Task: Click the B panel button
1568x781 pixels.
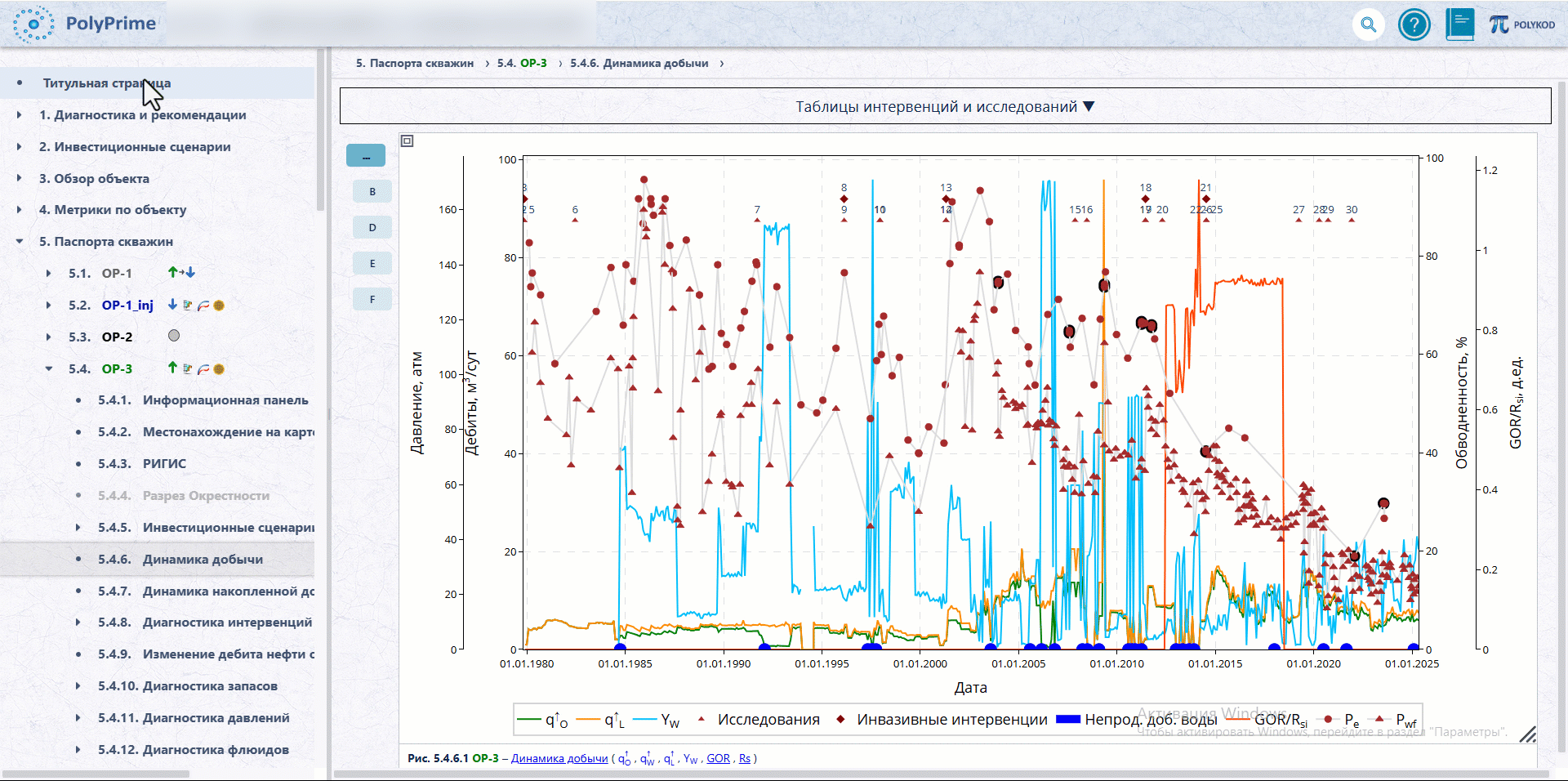Action: pyautogui.click(x=372, y=191)
